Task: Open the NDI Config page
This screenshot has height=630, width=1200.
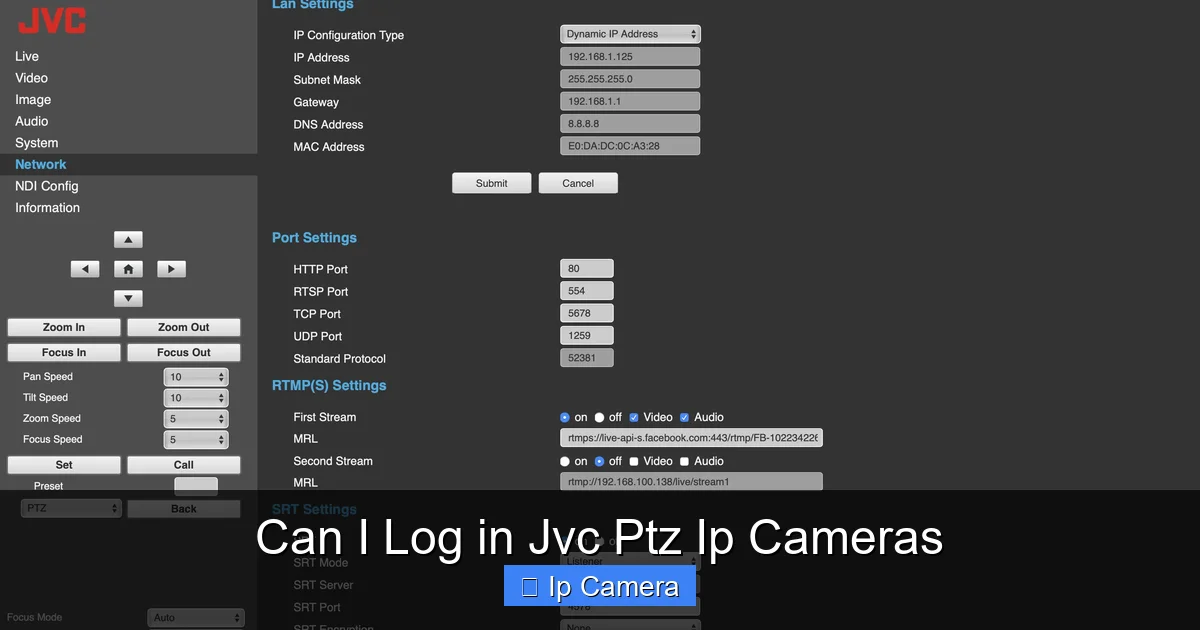Action: pos(47,186)
